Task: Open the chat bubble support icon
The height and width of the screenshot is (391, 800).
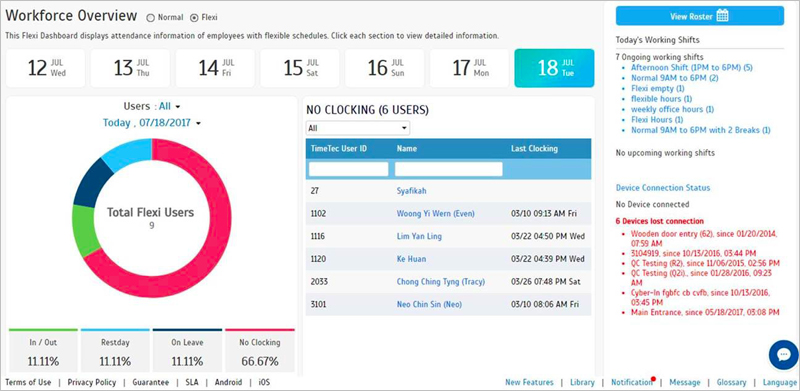Action: point(784,355)
